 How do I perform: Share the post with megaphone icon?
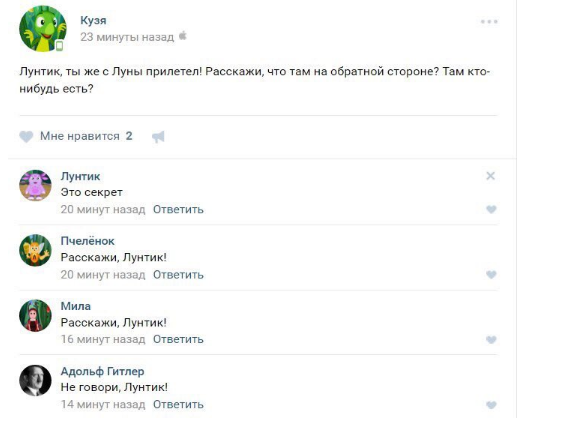click(x=158, y=136)
